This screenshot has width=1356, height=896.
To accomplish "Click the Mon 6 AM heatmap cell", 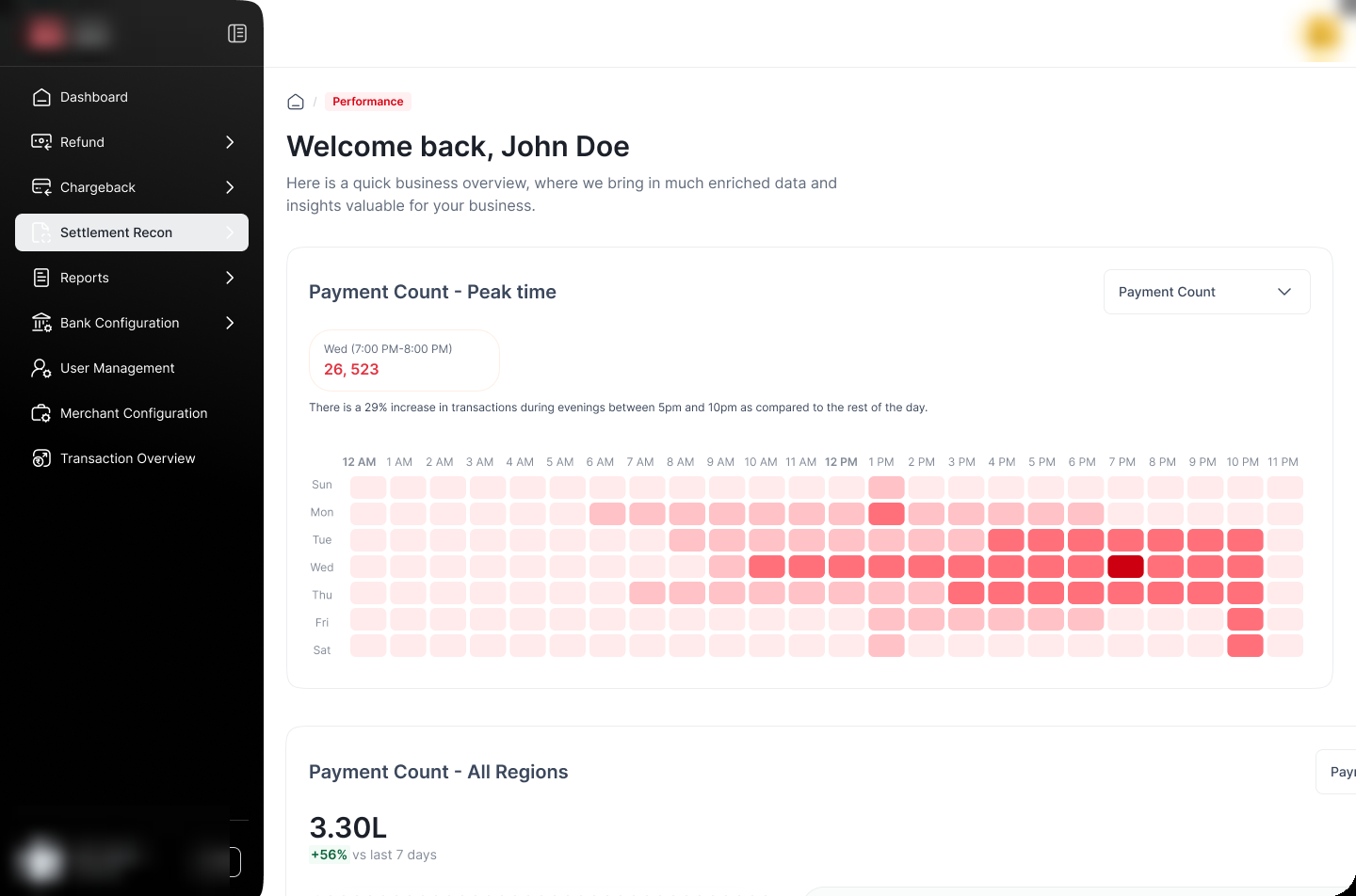I will (x=607, y=514).
